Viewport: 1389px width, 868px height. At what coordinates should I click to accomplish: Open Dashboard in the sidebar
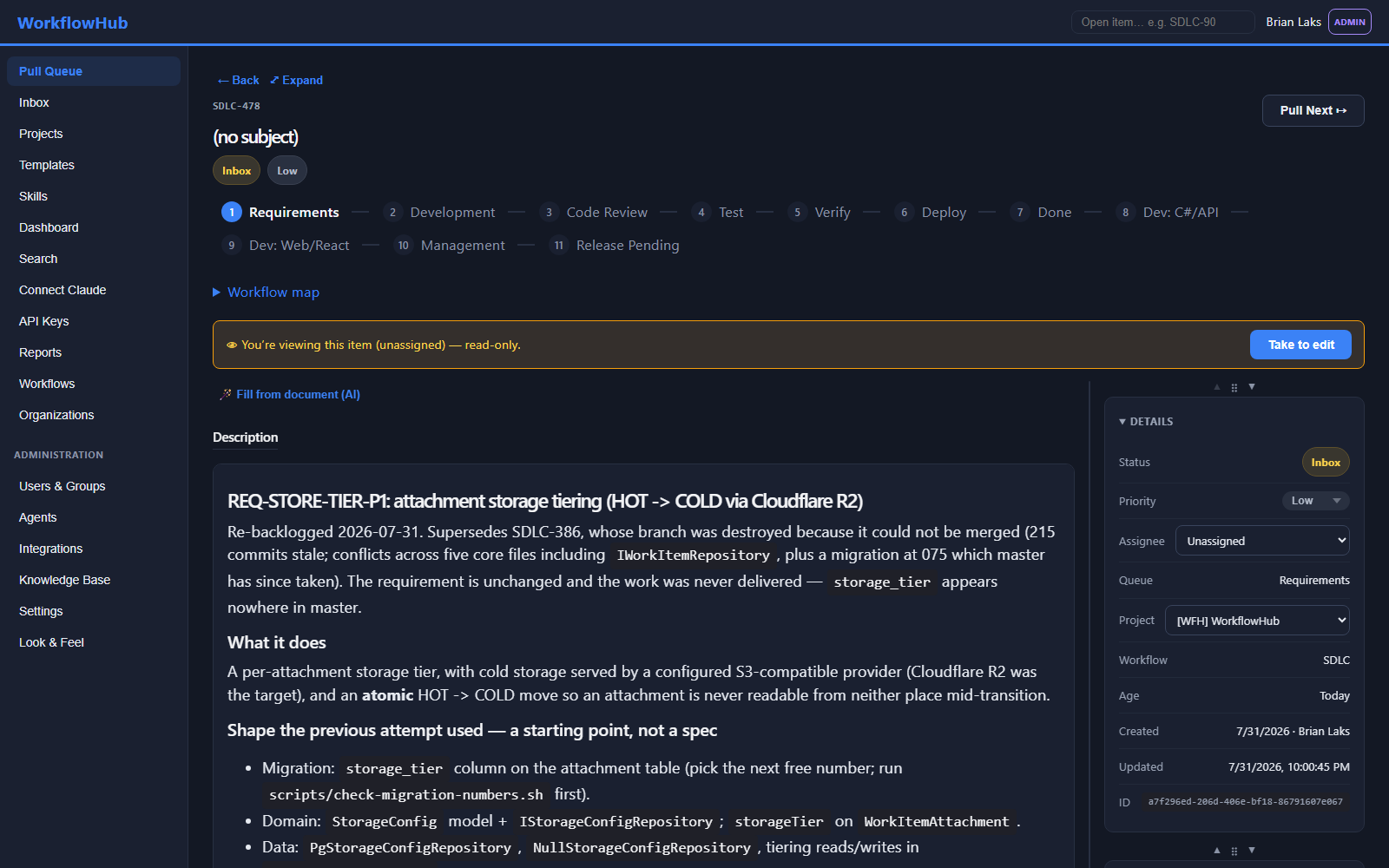[94, 227]
